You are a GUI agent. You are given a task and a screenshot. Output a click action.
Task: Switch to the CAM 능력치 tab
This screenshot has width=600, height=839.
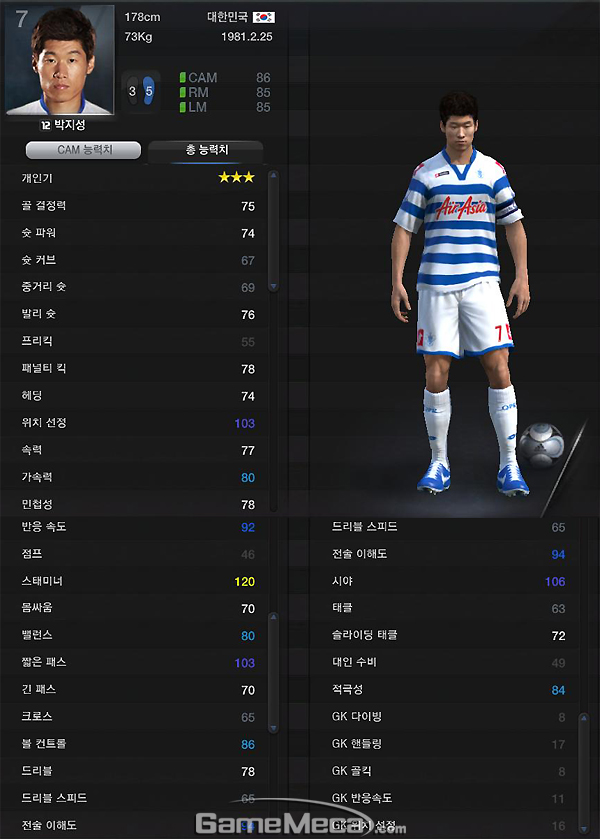[83, 150]
